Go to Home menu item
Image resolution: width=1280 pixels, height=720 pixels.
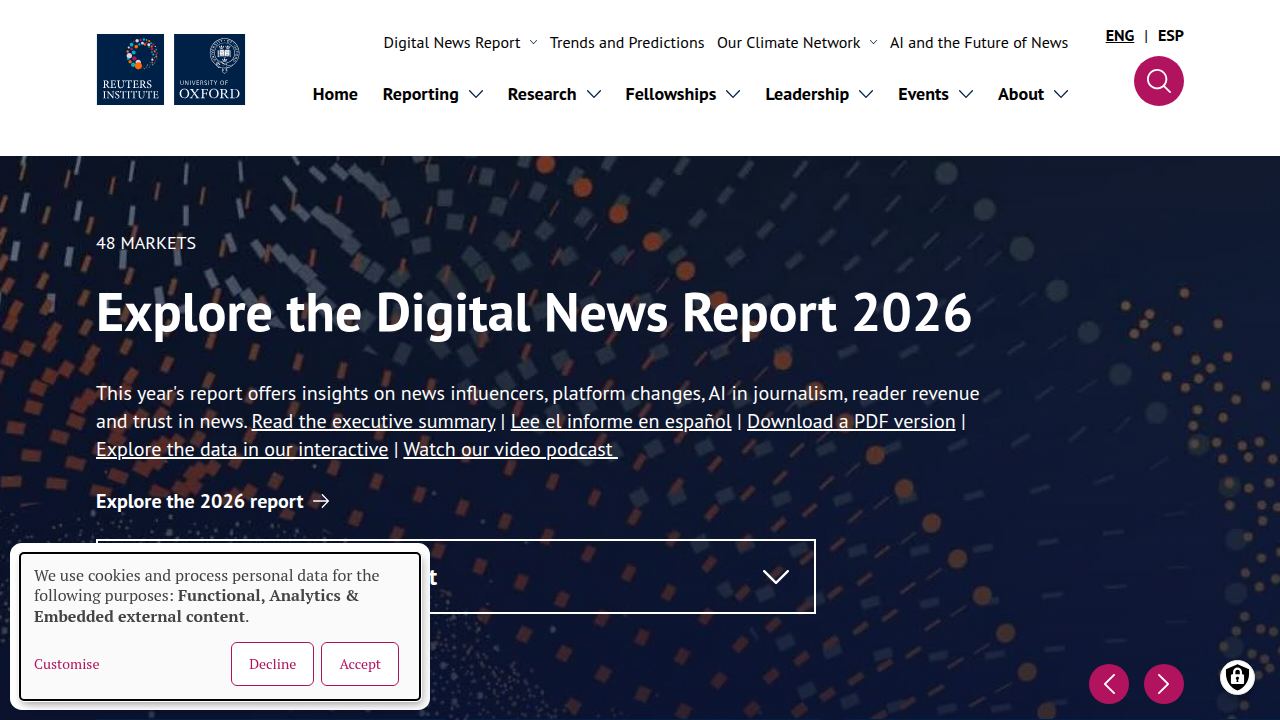pos(335,94)
